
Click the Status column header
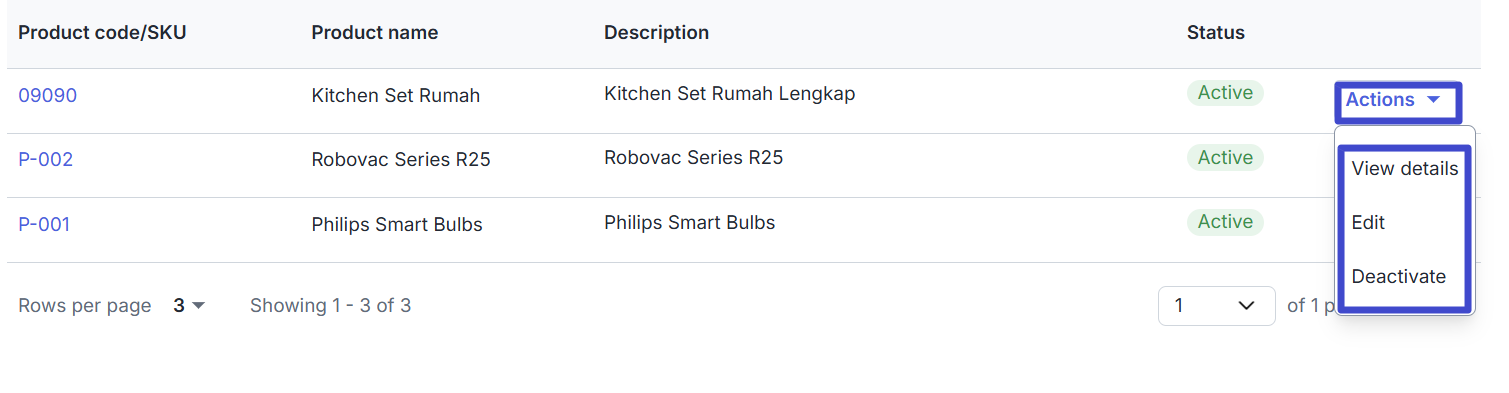[x=1216, y=32]
